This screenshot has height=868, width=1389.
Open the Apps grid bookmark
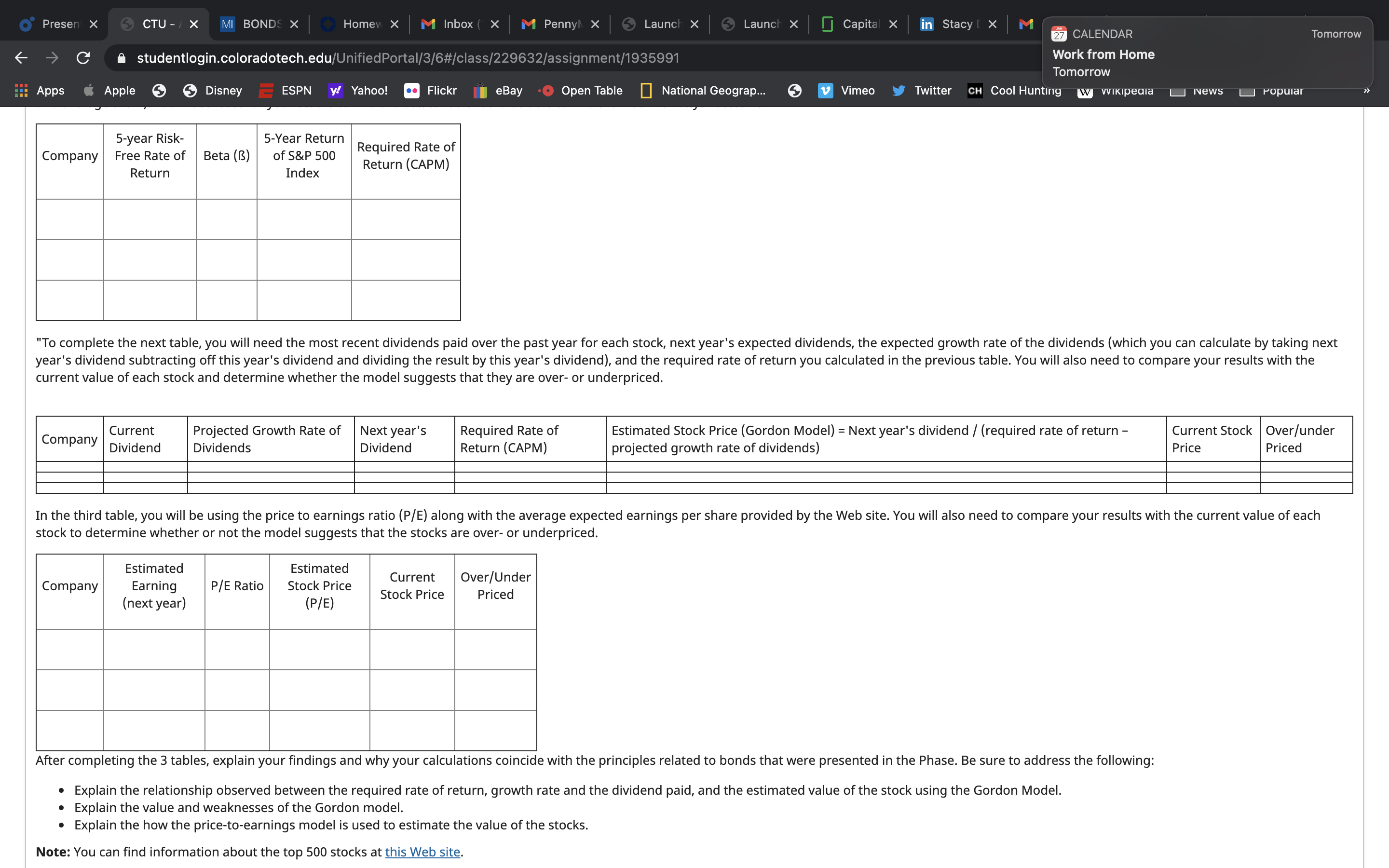39,91
